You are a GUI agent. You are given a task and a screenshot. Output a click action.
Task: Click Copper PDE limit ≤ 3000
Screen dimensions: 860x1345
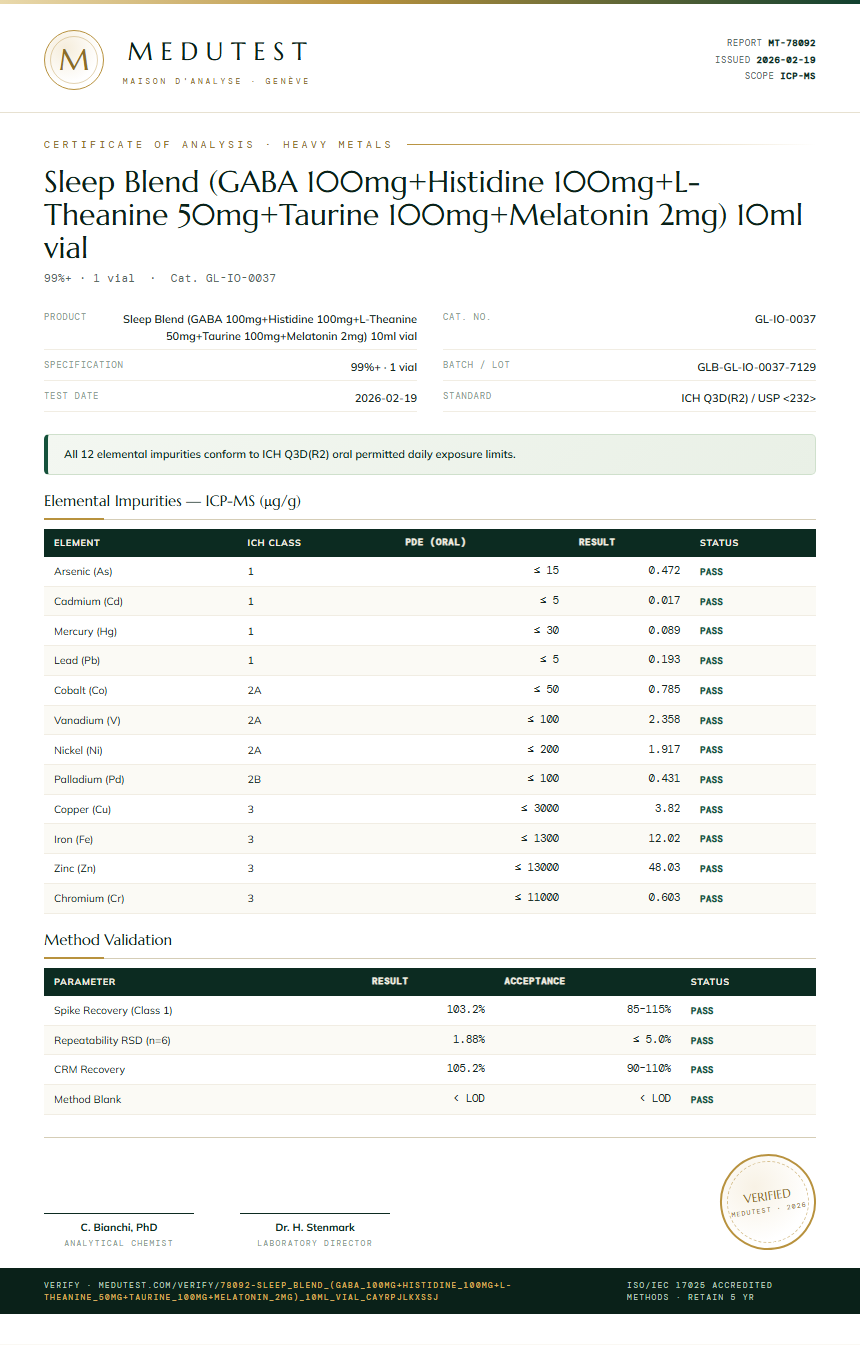540,809
